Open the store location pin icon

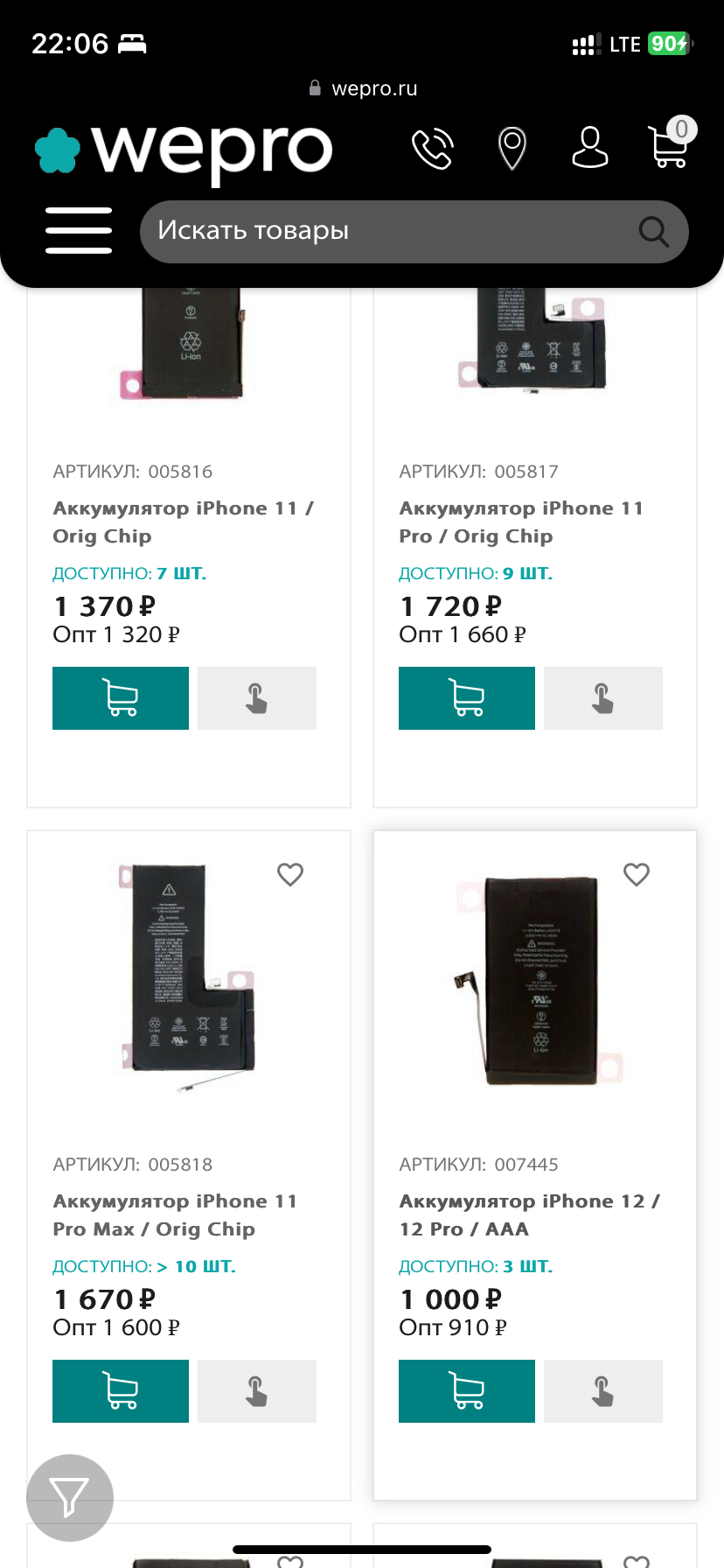click(512, 148)
